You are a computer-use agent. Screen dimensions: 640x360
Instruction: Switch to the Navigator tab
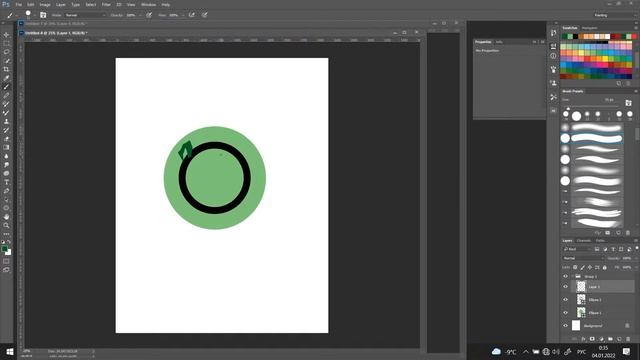(x=589, y=28)
